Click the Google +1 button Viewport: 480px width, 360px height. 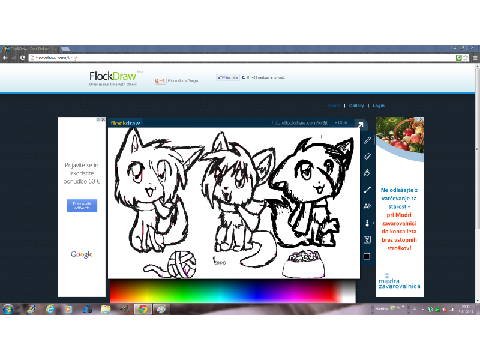[160, 81]
